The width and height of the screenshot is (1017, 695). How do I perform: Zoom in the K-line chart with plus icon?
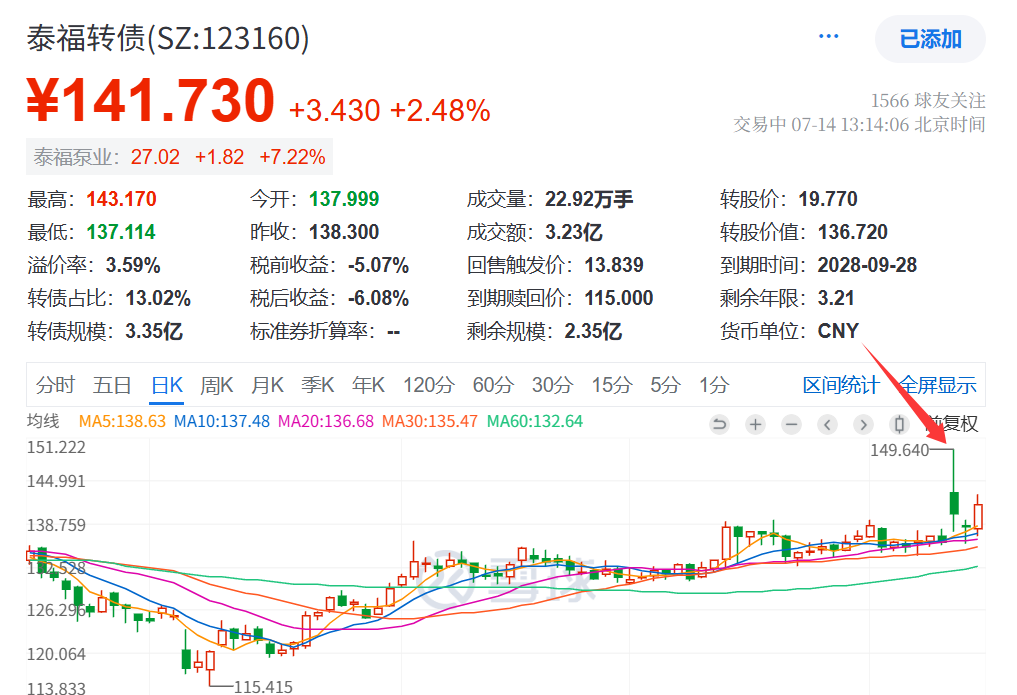point(755,425)
